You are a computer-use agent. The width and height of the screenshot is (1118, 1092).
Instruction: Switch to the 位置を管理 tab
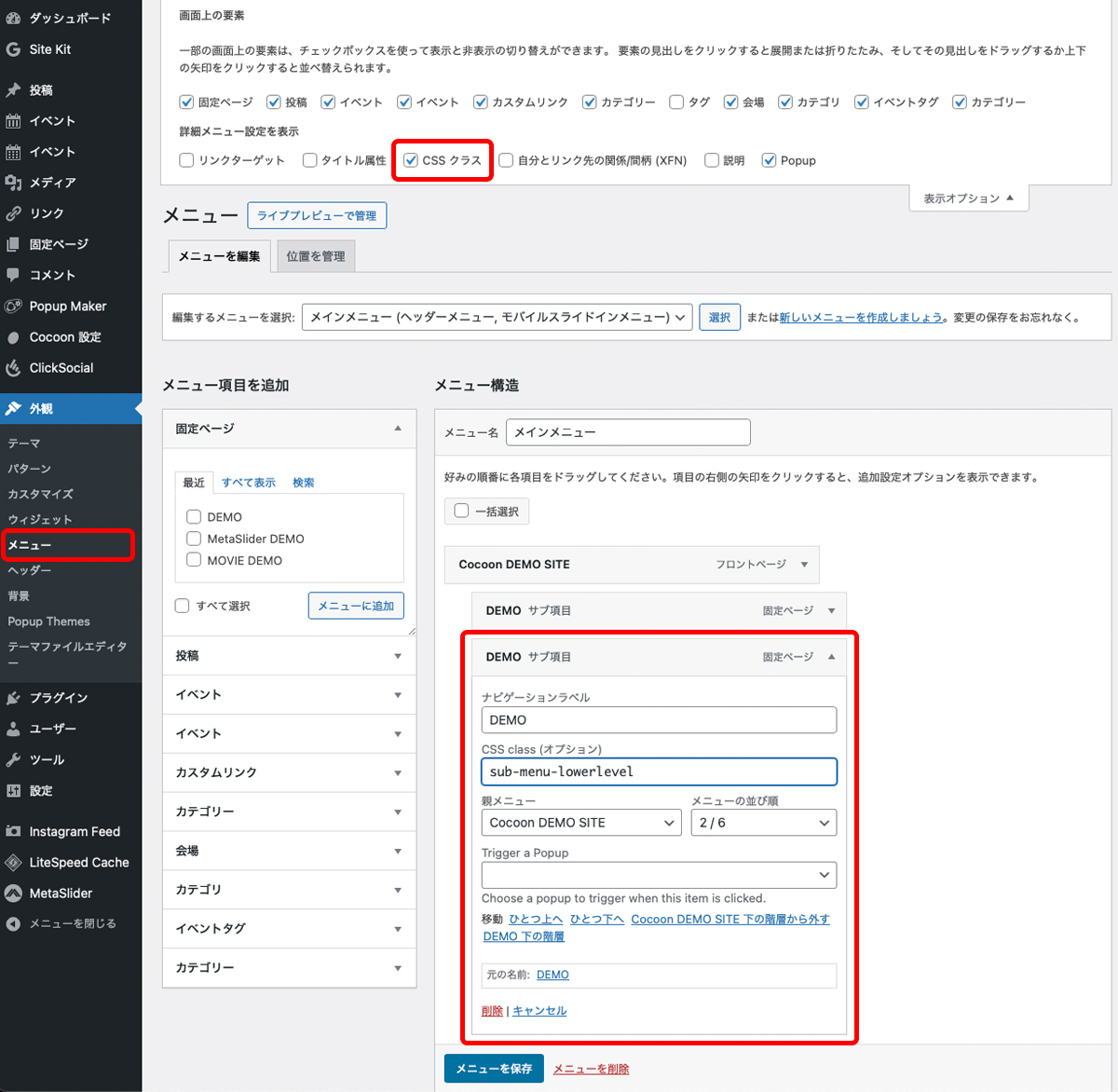[315, 254]
